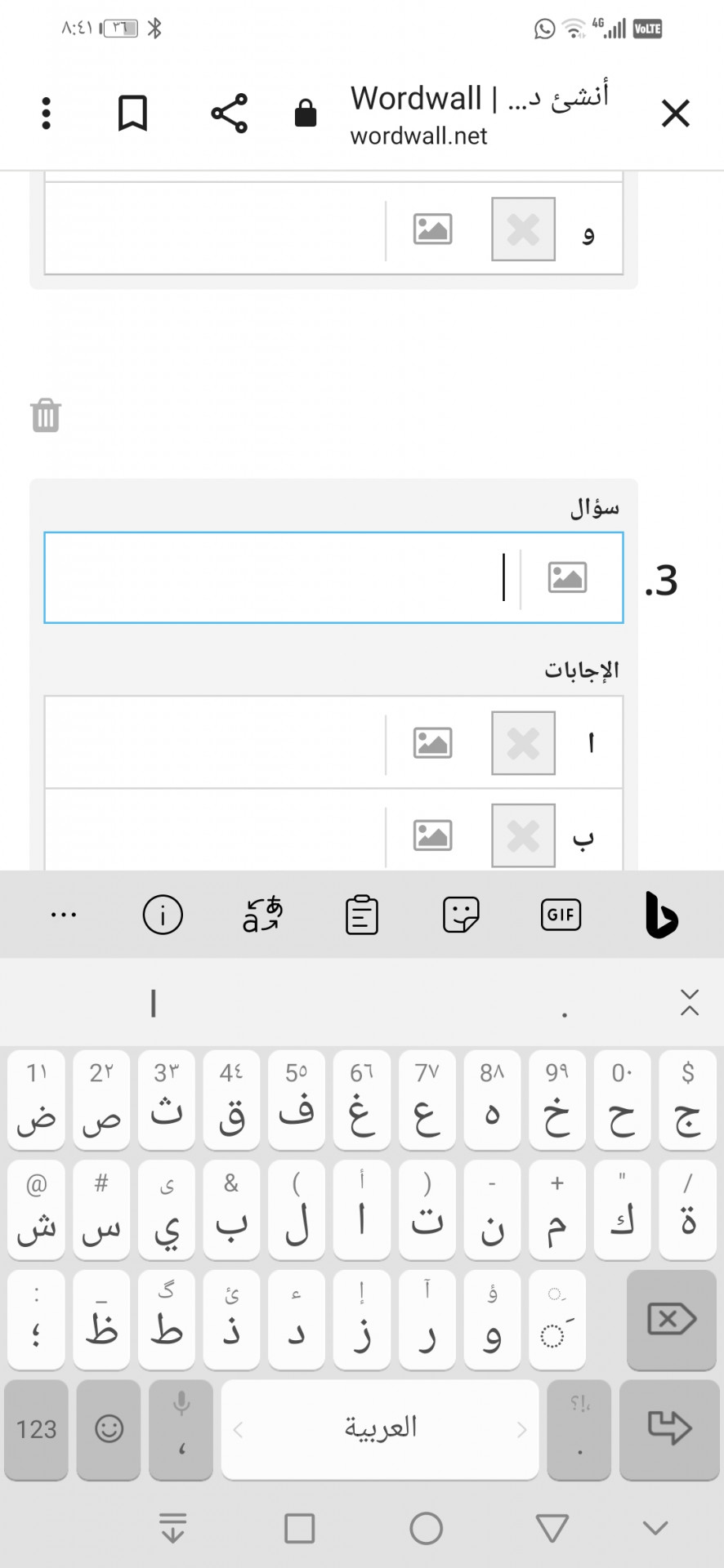
Task: Switch the keyboard to 123 numbers layout
Action: (36, 1429)
